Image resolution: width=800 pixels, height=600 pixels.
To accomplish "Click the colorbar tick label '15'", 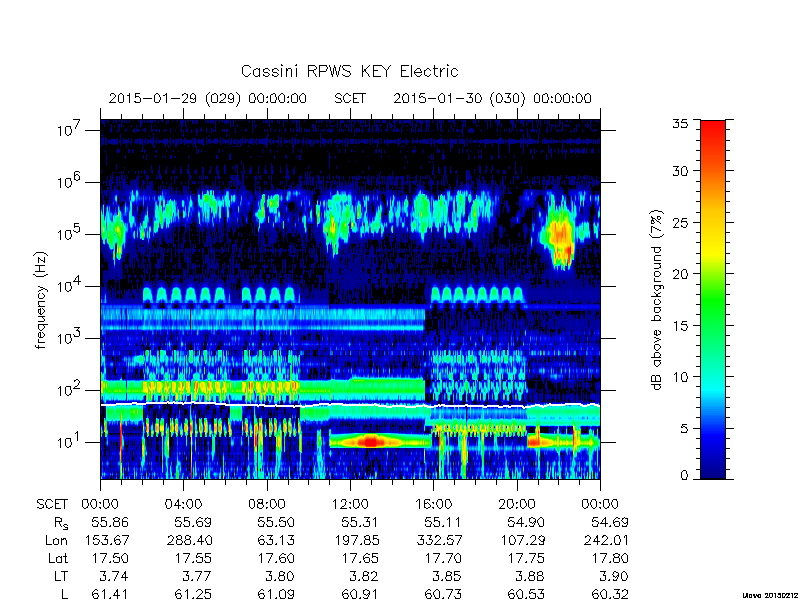I will tap(681, 326).
